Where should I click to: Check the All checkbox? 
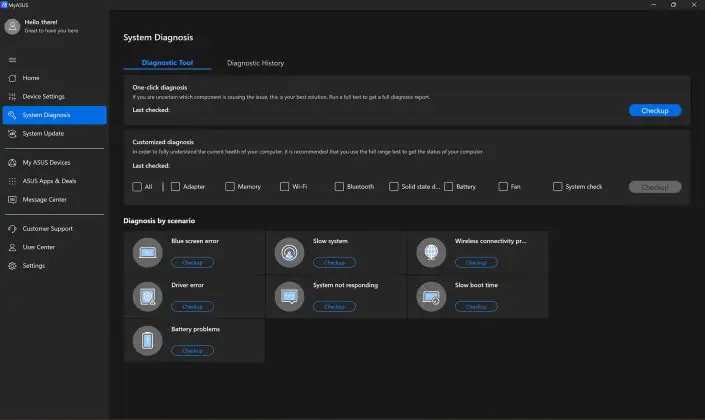click(x=137, y=187)
